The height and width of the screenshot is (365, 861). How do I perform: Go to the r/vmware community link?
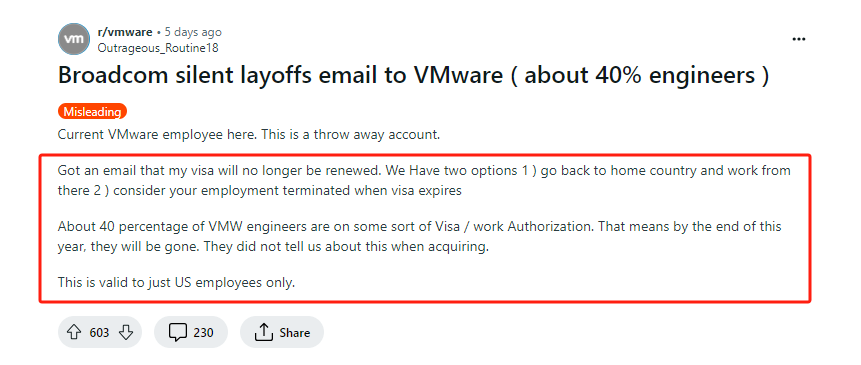click(x=125, y=32)
